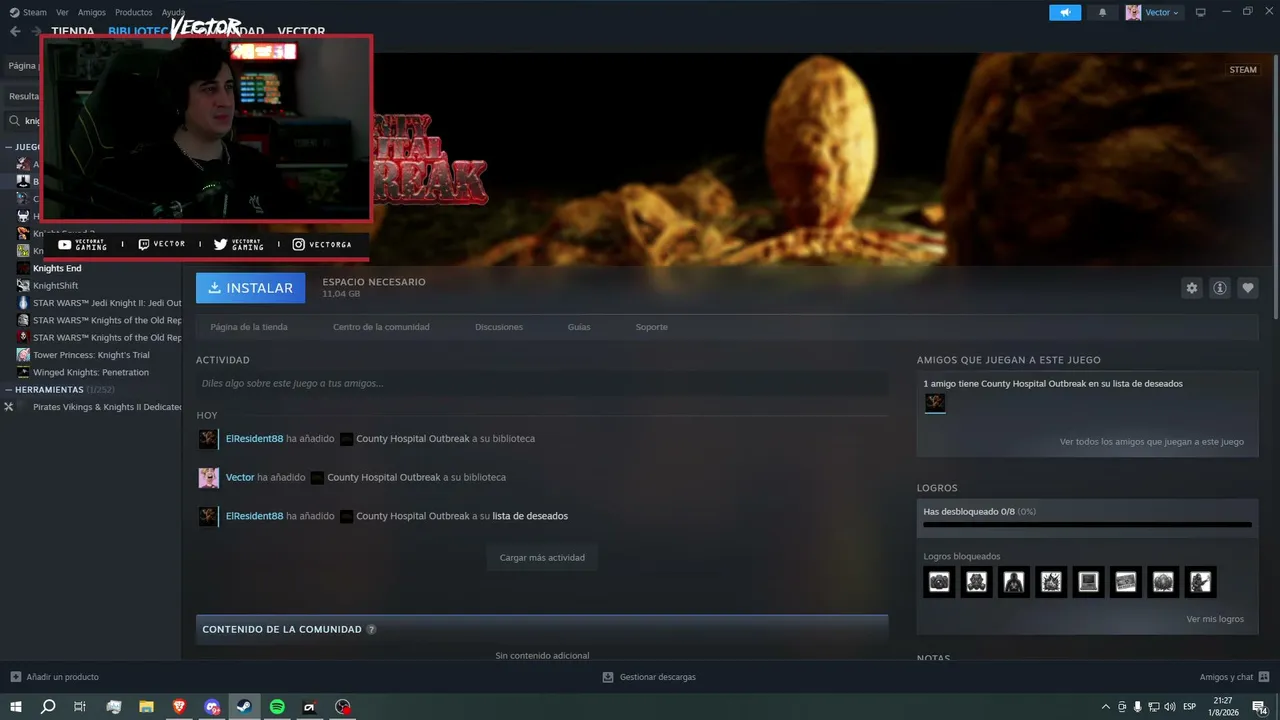Focus the Diles algo sobre este juego field

(542, 383)
